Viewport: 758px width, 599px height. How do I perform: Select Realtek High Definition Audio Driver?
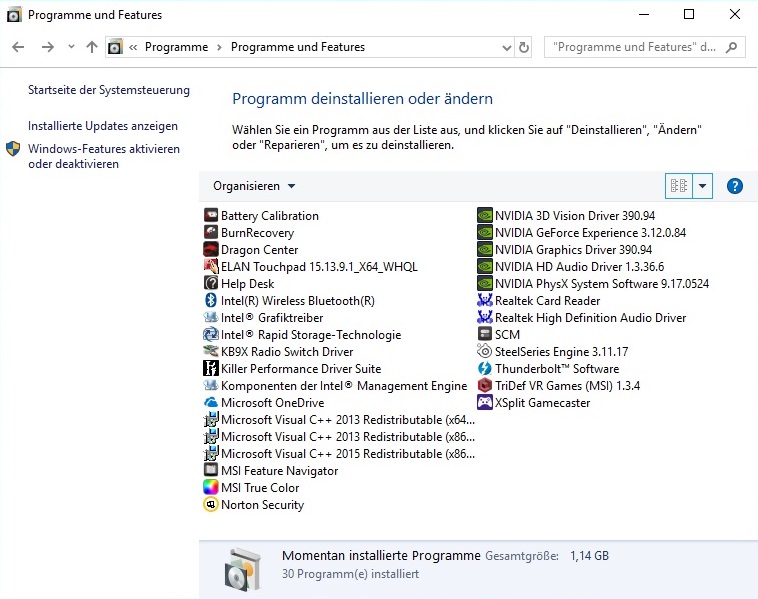582,318
